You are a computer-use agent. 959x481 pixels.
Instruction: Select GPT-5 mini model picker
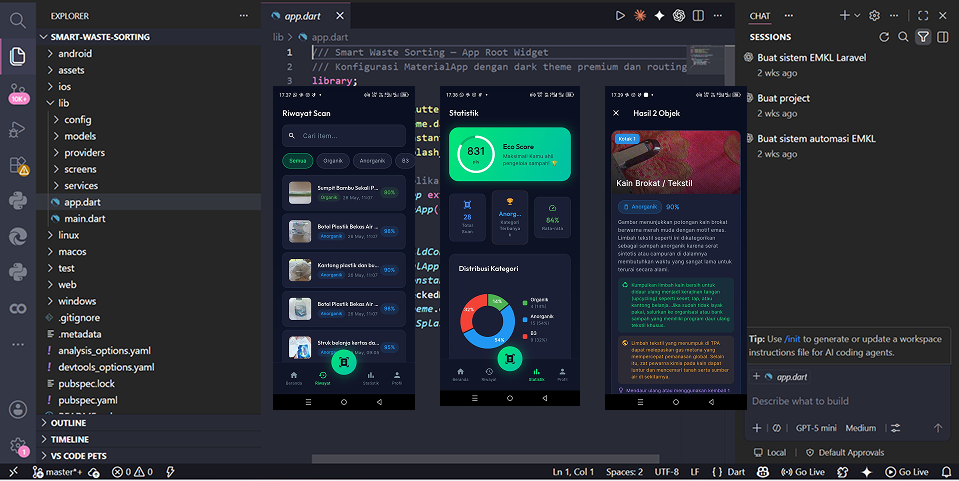click(x=816, y=428)
